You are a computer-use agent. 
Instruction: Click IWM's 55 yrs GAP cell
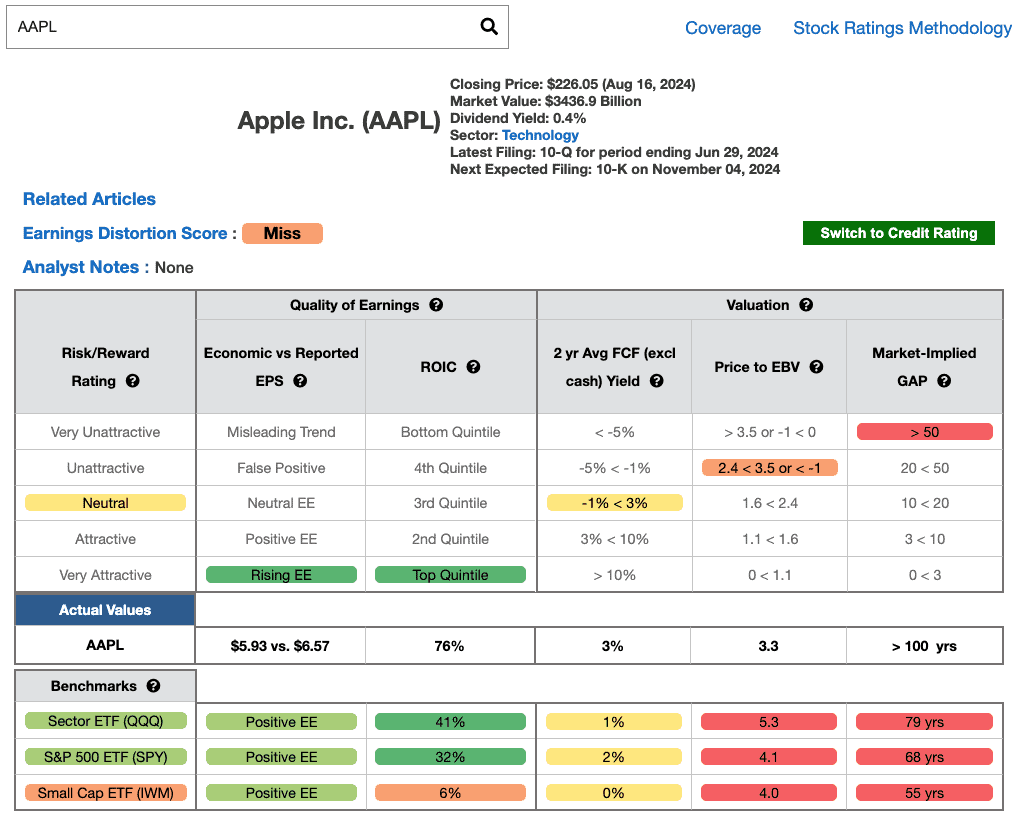(925, 793)
